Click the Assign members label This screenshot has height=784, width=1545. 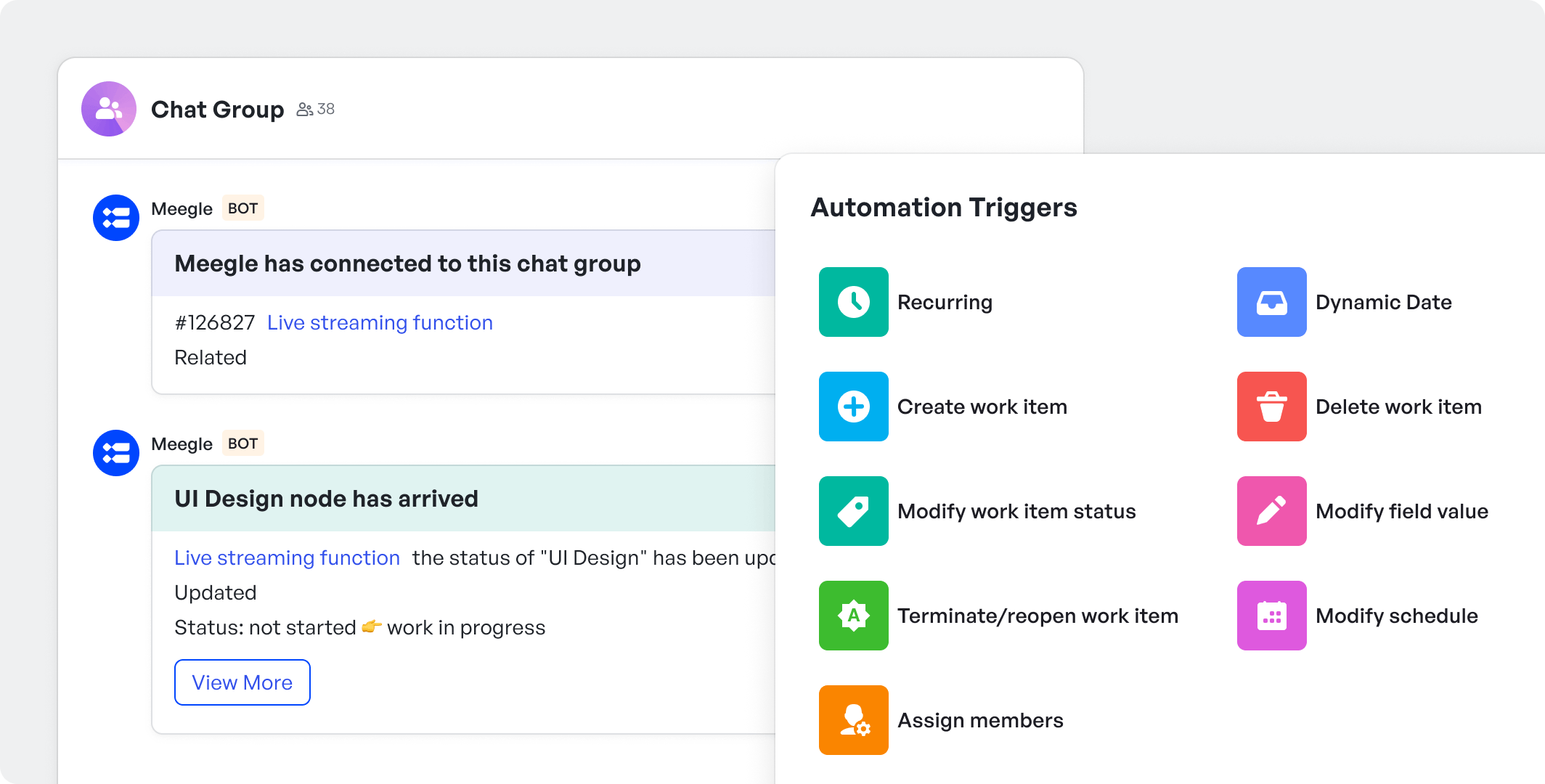[x=980, y=720]
